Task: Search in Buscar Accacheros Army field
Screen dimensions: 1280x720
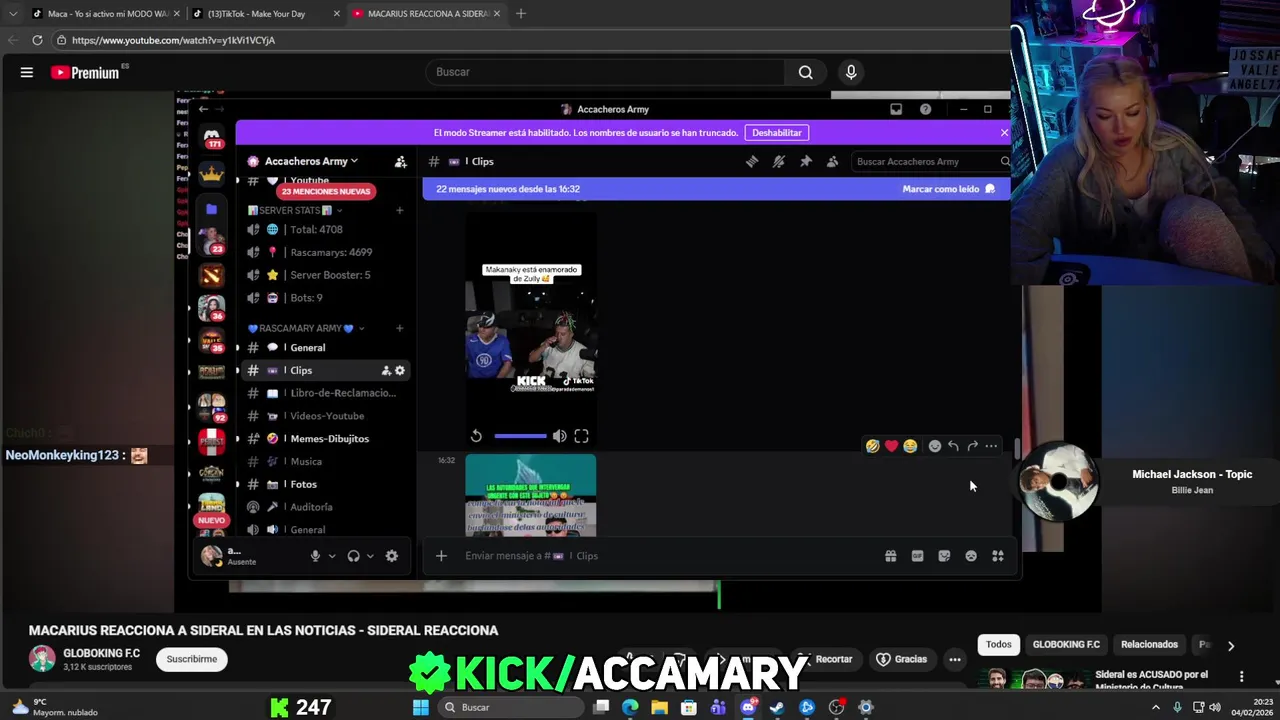Action: pyautogui.click(x=930, y=161)
